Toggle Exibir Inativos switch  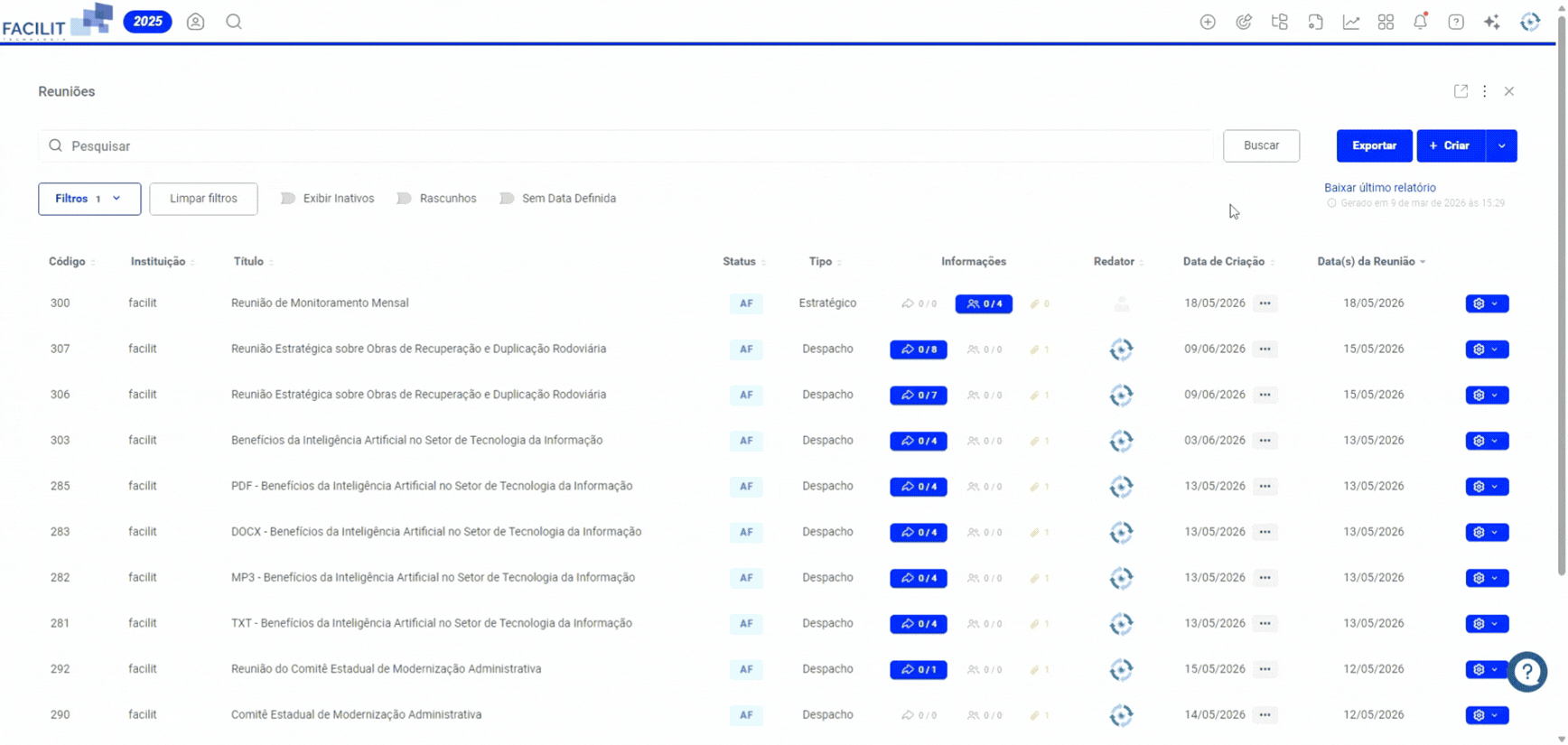[288, 199]
